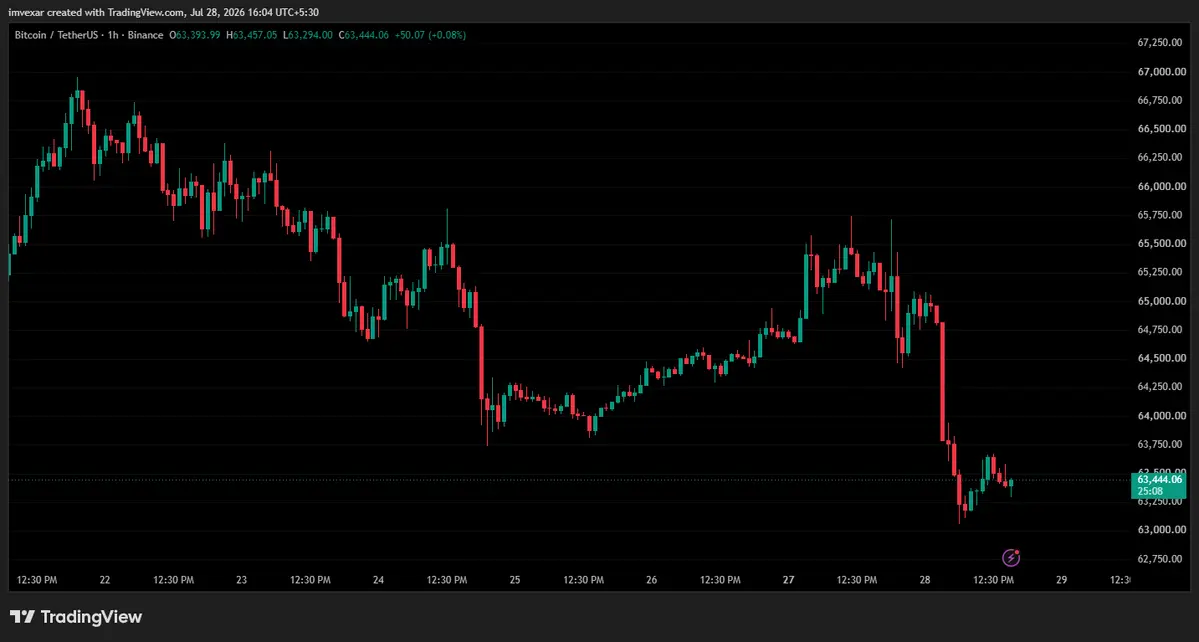Screen dimensions: 1199x642
Task: Click the date label 24 on time axis
Action: (379, 580)
